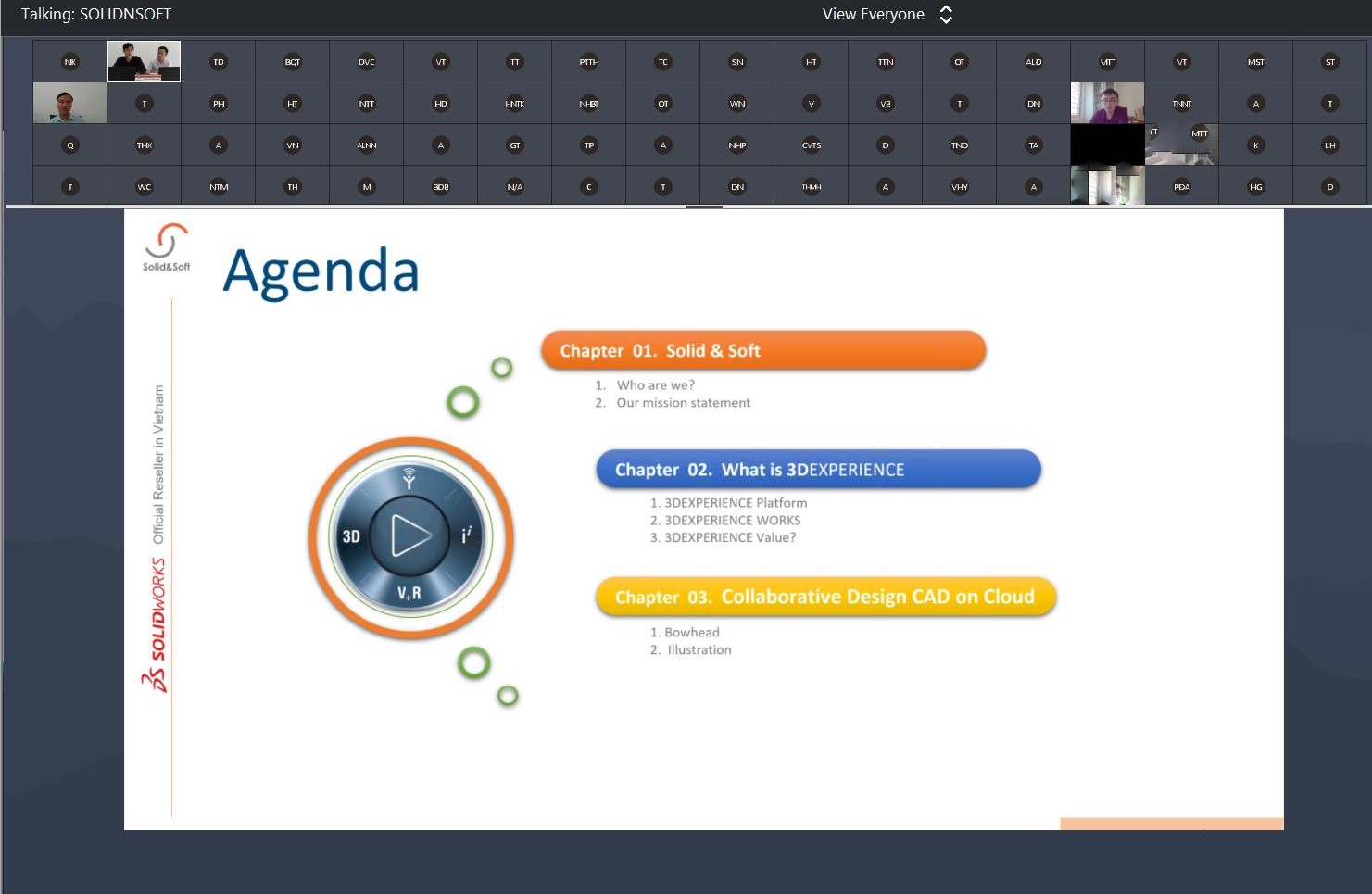The height and width of the screenshot is (894, 1372).
Task: Click Chapter 03. Collaborative Design CAD on Cloud
Action: 825,597
